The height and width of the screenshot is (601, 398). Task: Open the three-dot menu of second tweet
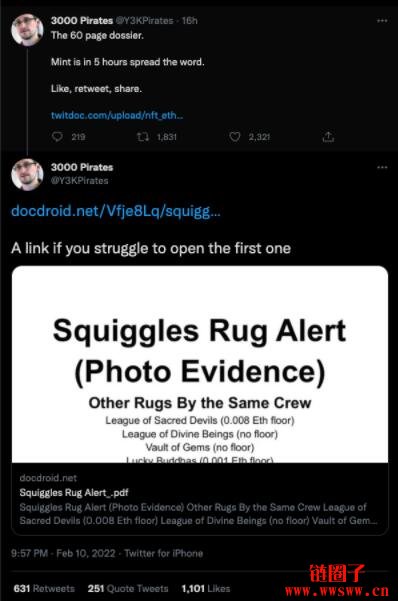click(x=382, y=167)
